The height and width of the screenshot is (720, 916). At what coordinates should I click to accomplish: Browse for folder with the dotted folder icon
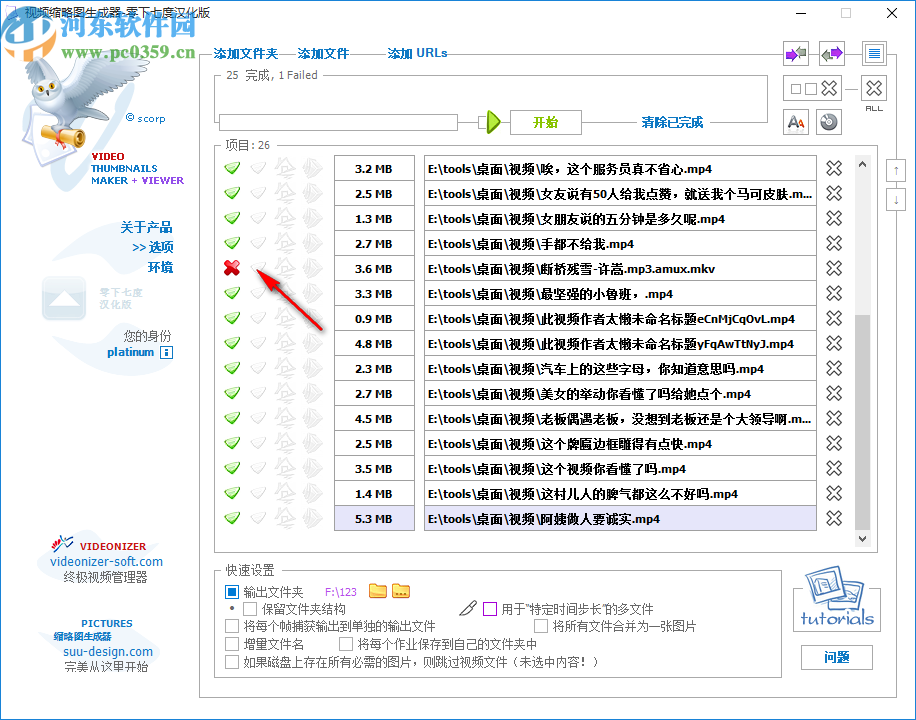click(400, 590)
